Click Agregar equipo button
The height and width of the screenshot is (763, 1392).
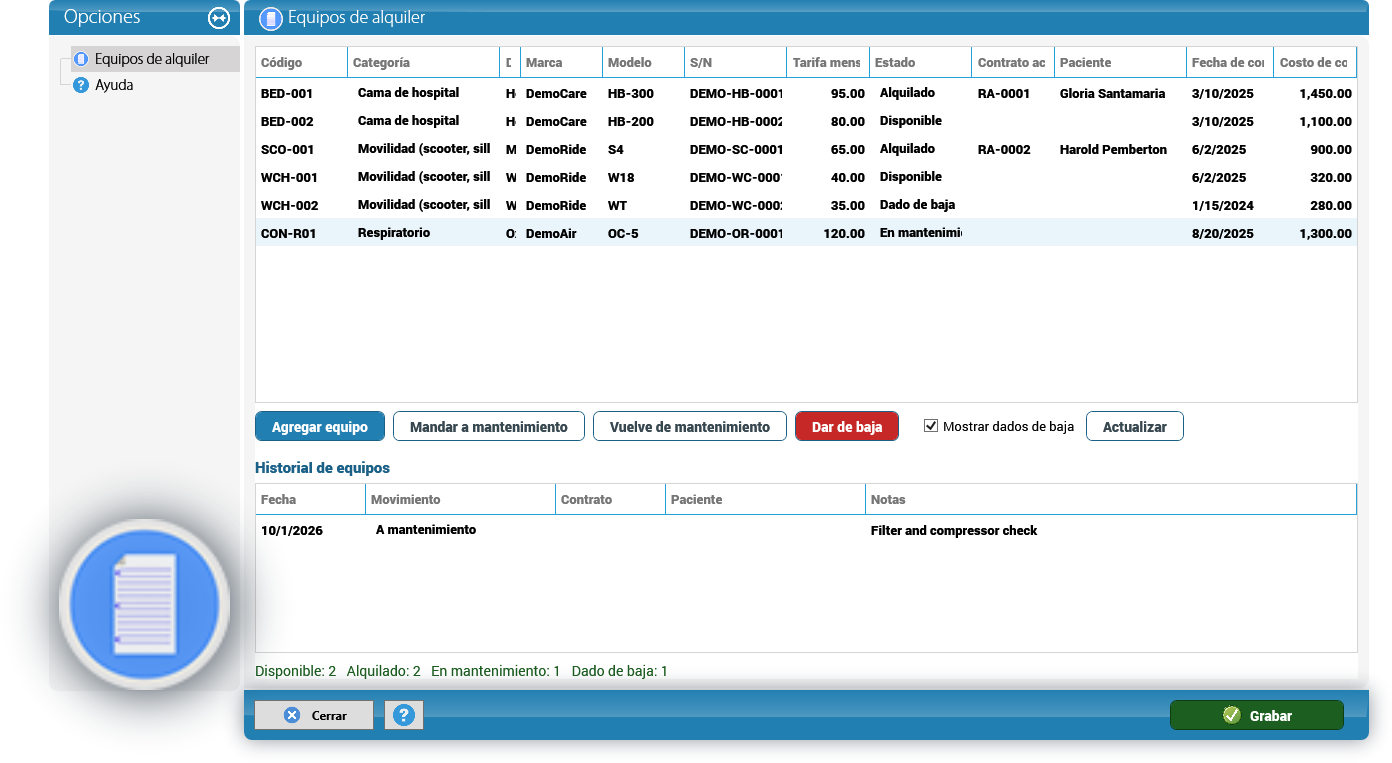320,427
